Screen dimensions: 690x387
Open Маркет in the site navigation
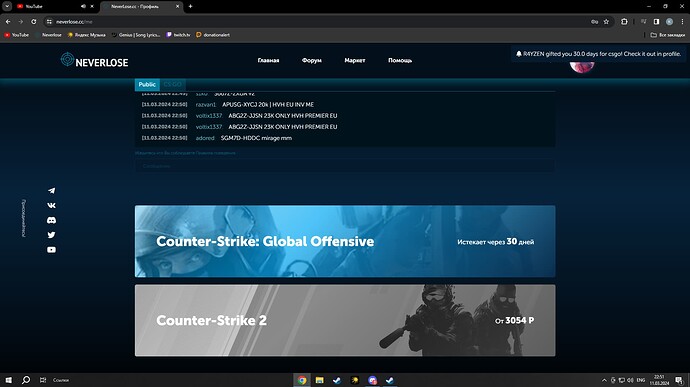pyautogui.click(x=355, y=60)
